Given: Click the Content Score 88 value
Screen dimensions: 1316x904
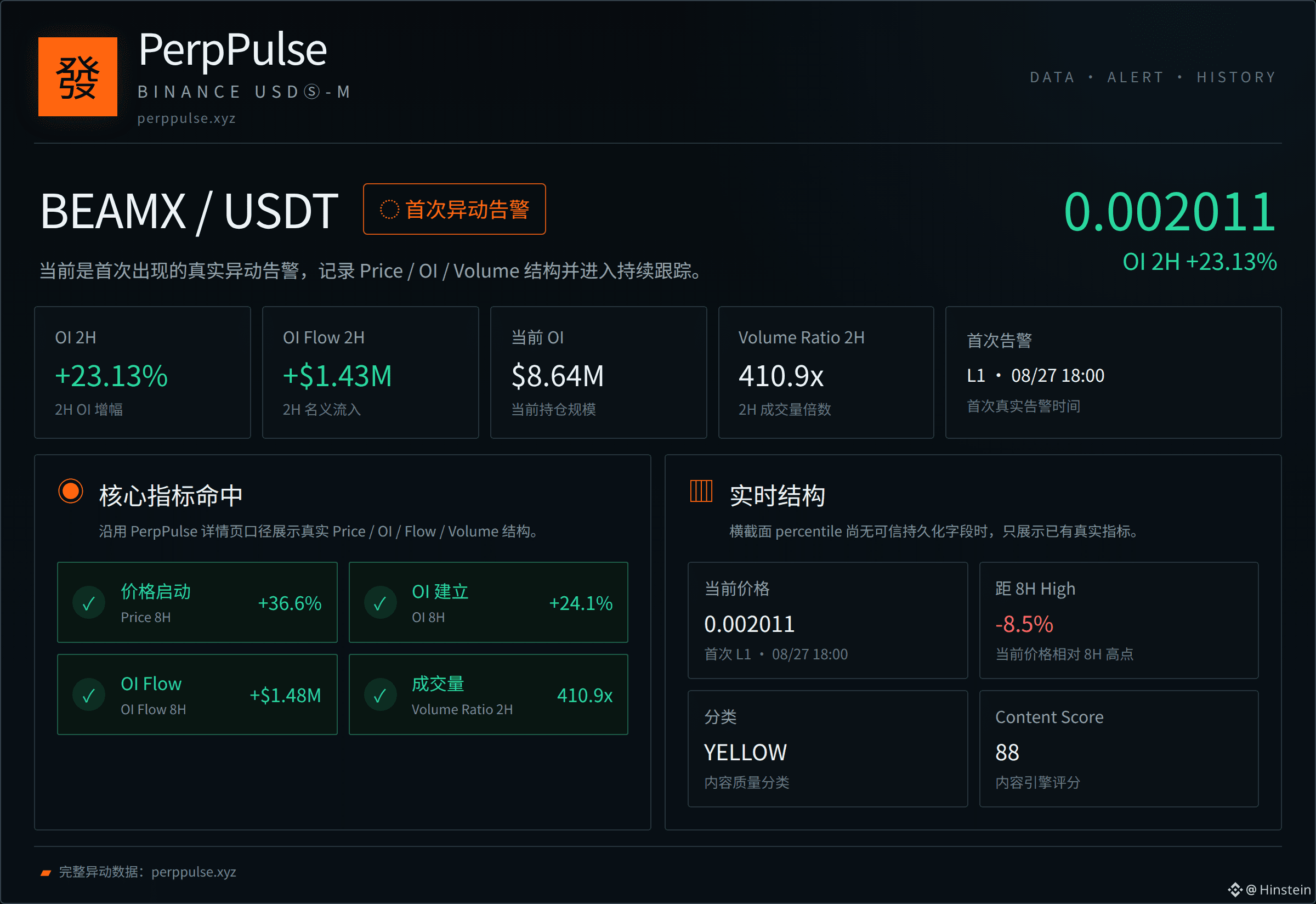Looking at the screenshot, I should 1007,753.
